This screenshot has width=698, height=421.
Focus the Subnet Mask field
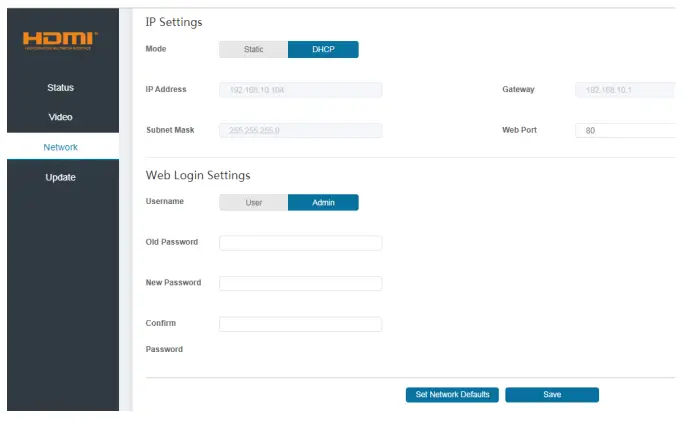coord(300,130)
